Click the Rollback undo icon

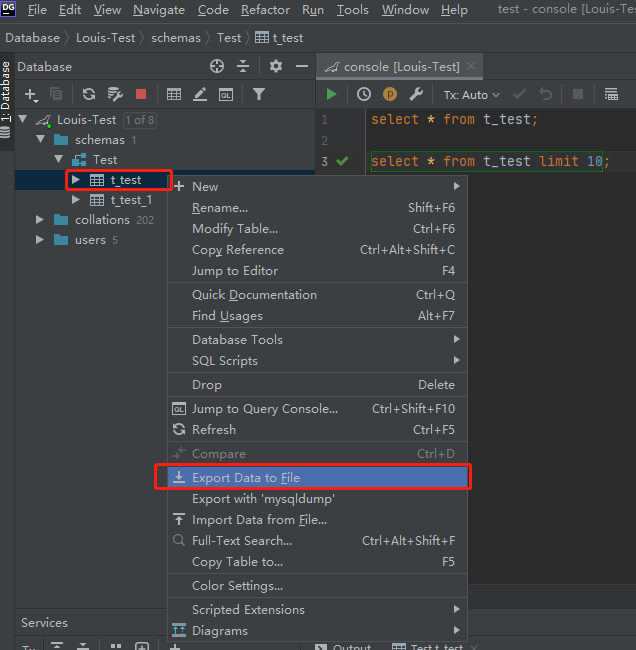point(546,95)
